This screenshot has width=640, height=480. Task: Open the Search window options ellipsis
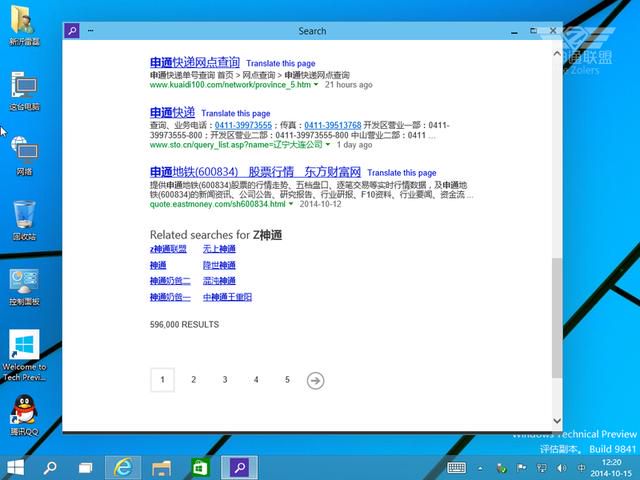pyautogui.click(x=90, y=31)
